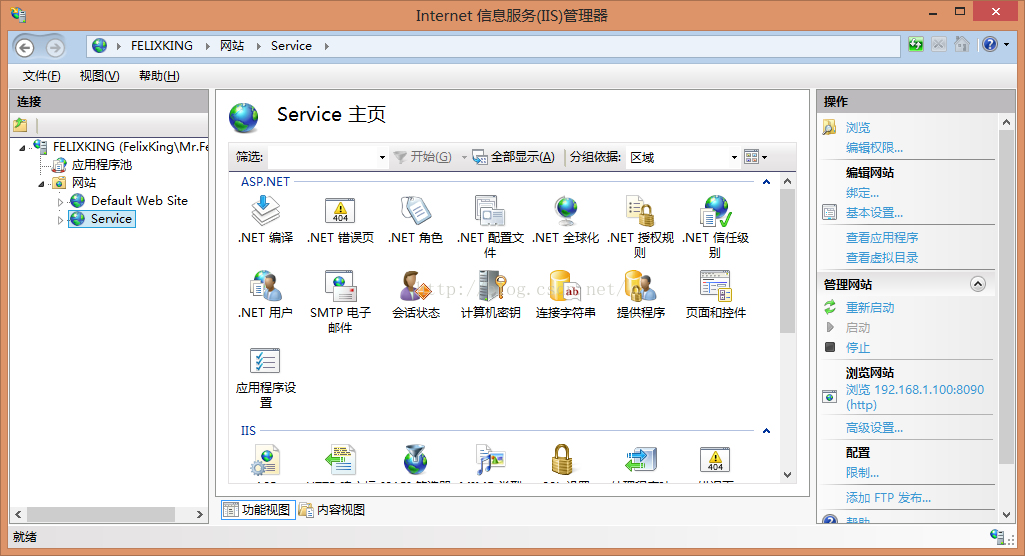Viewport: 1025px width, 556px height.
Task: Select 应用程序池 in connections tree
Action: (x=101, y=165)
